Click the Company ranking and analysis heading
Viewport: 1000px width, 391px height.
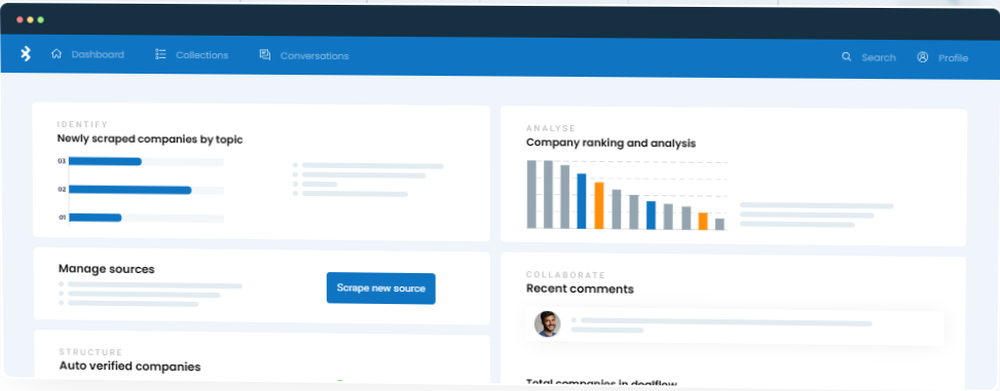point(611,143)
